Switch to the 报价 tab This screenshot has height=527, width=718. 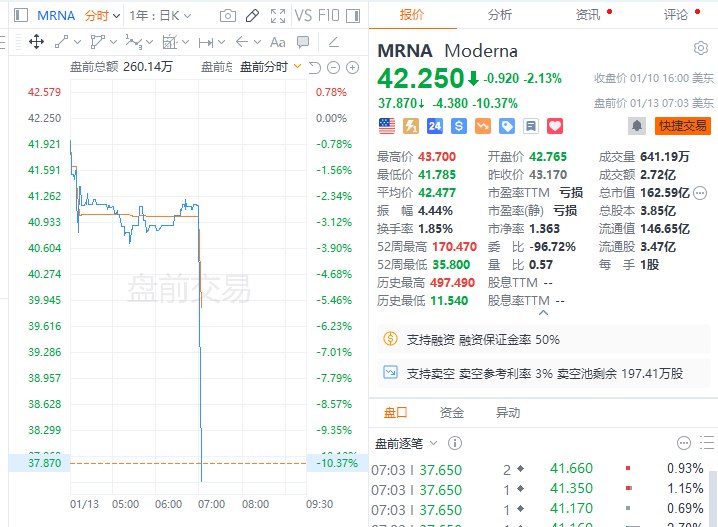(412, 15)
